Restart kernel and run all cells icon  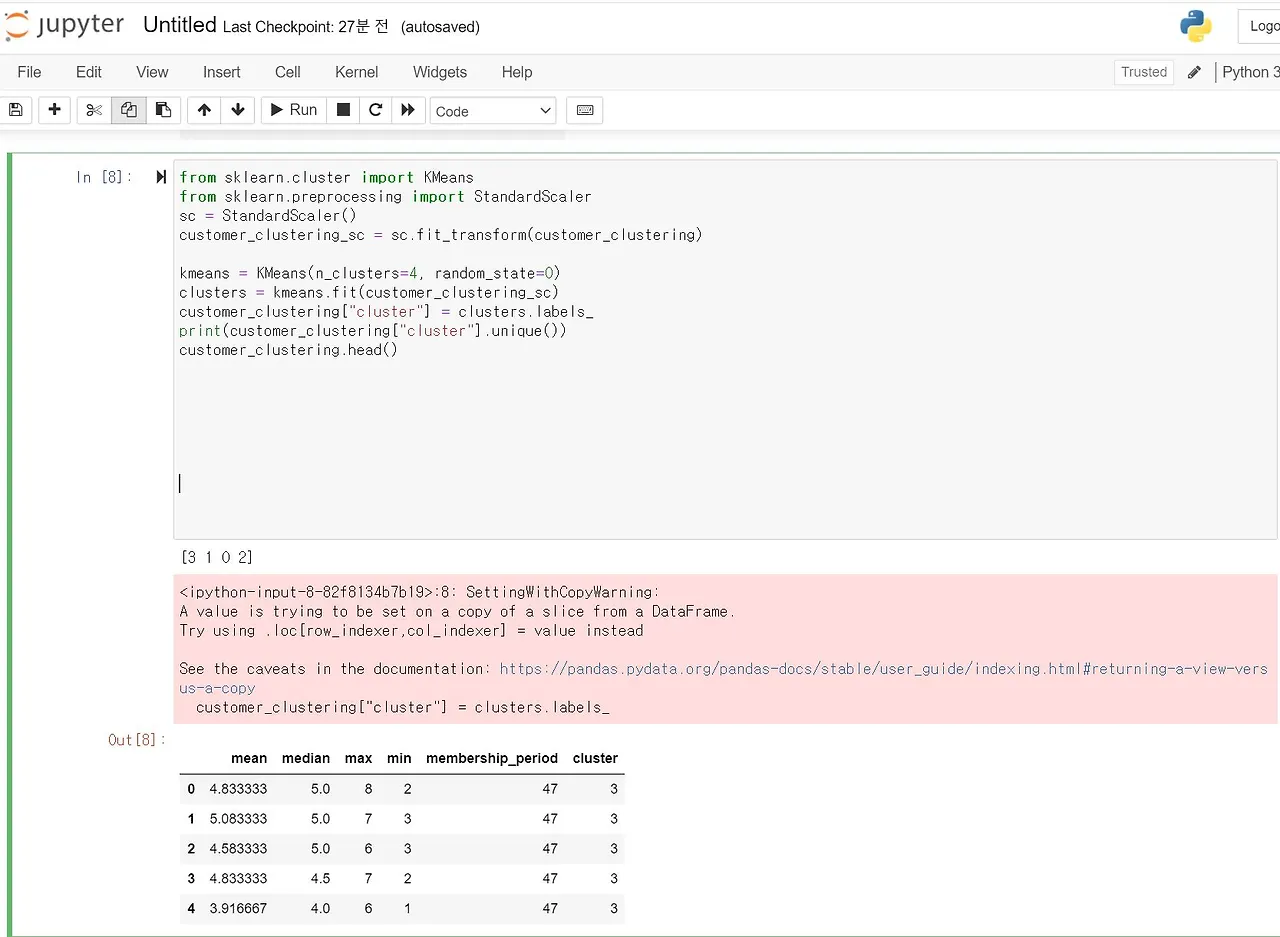[x=408, y=110]
